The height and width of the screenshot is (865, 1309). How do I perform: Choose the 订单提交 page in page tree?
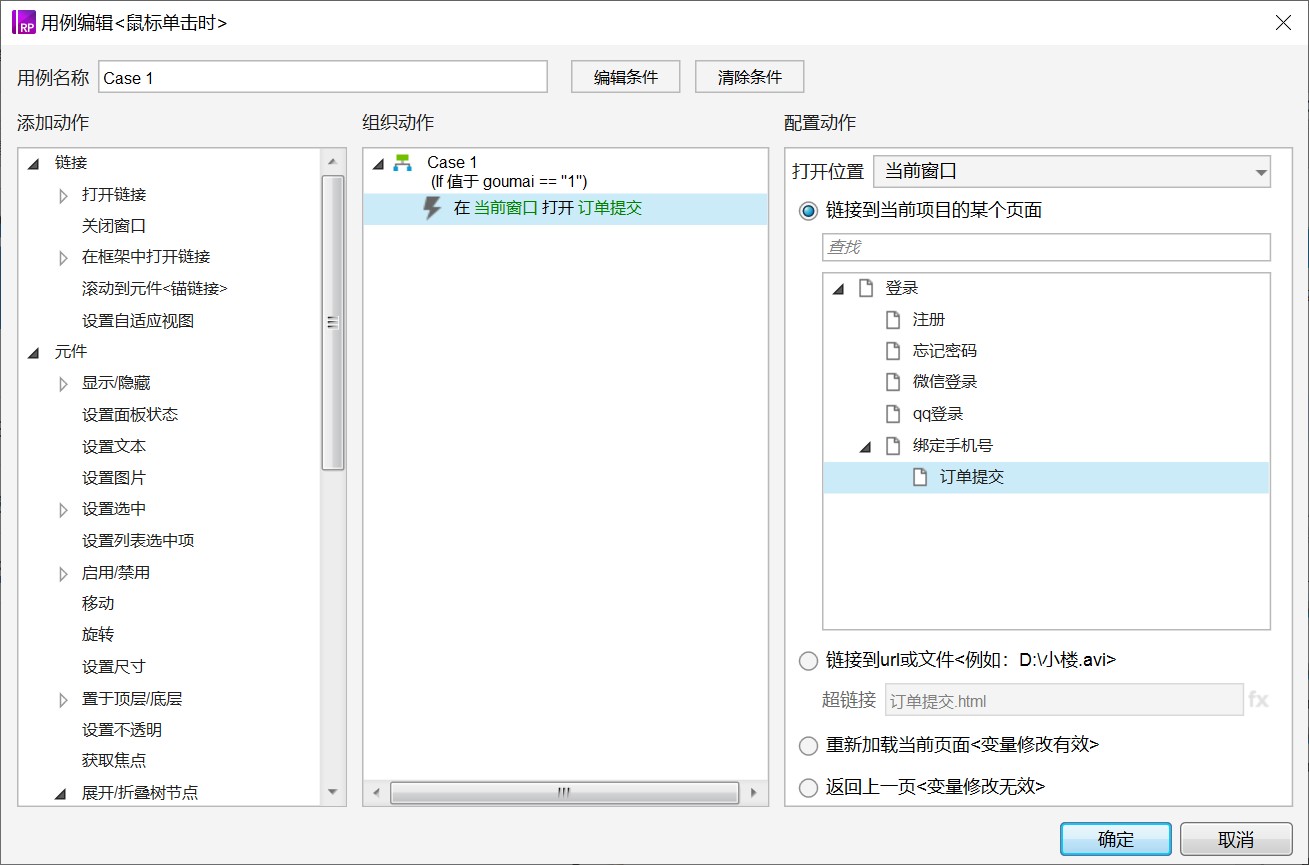(x=972, y=477)
